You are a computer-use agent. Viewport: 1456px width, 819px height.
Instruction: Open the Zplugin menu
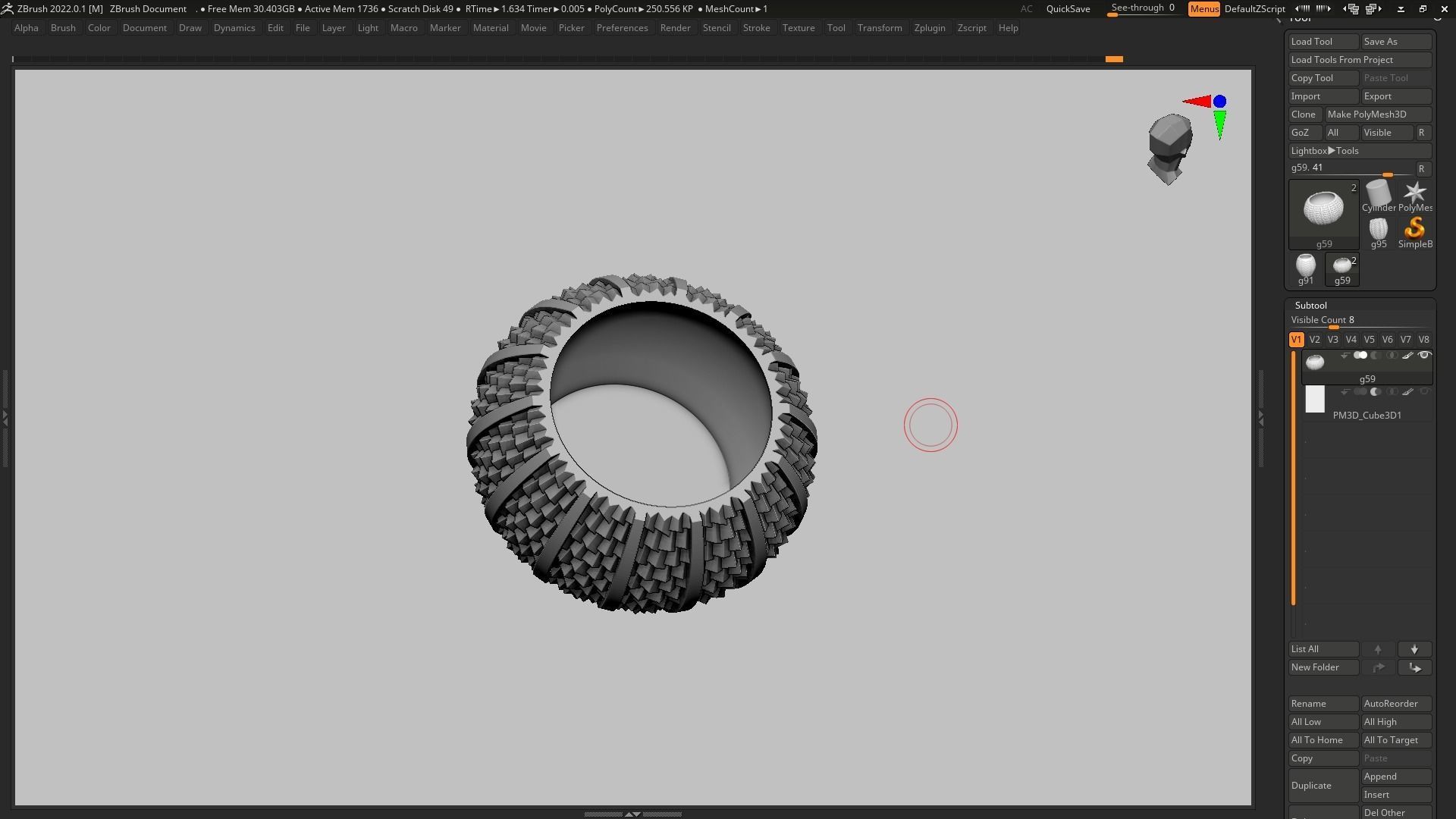(929, 28)
